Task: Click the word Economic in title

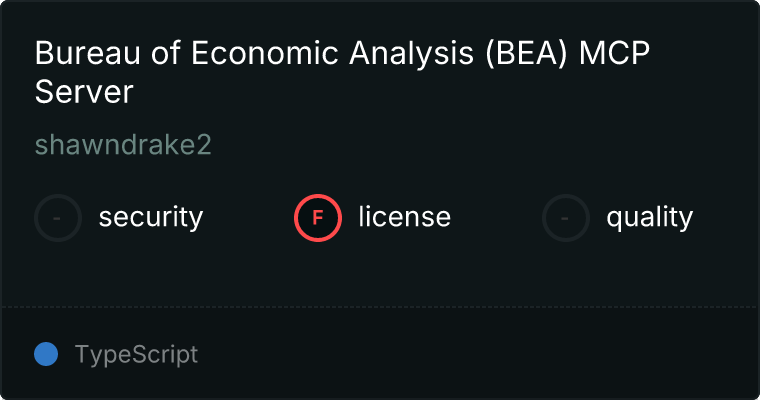Action: [255, 54]
